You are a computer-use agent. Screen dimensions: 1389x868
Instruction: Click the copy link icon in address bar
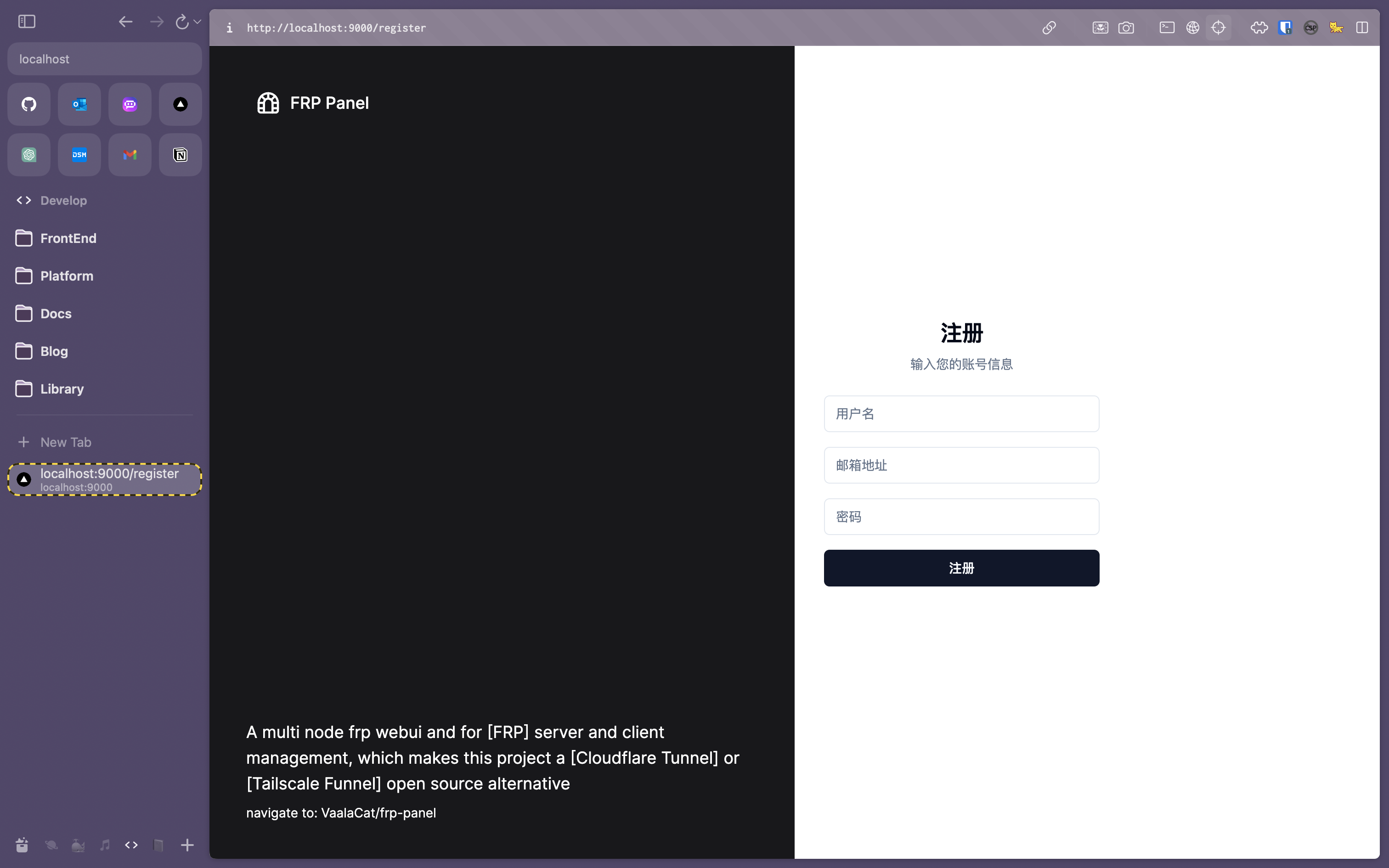[x=1049, y=28]
